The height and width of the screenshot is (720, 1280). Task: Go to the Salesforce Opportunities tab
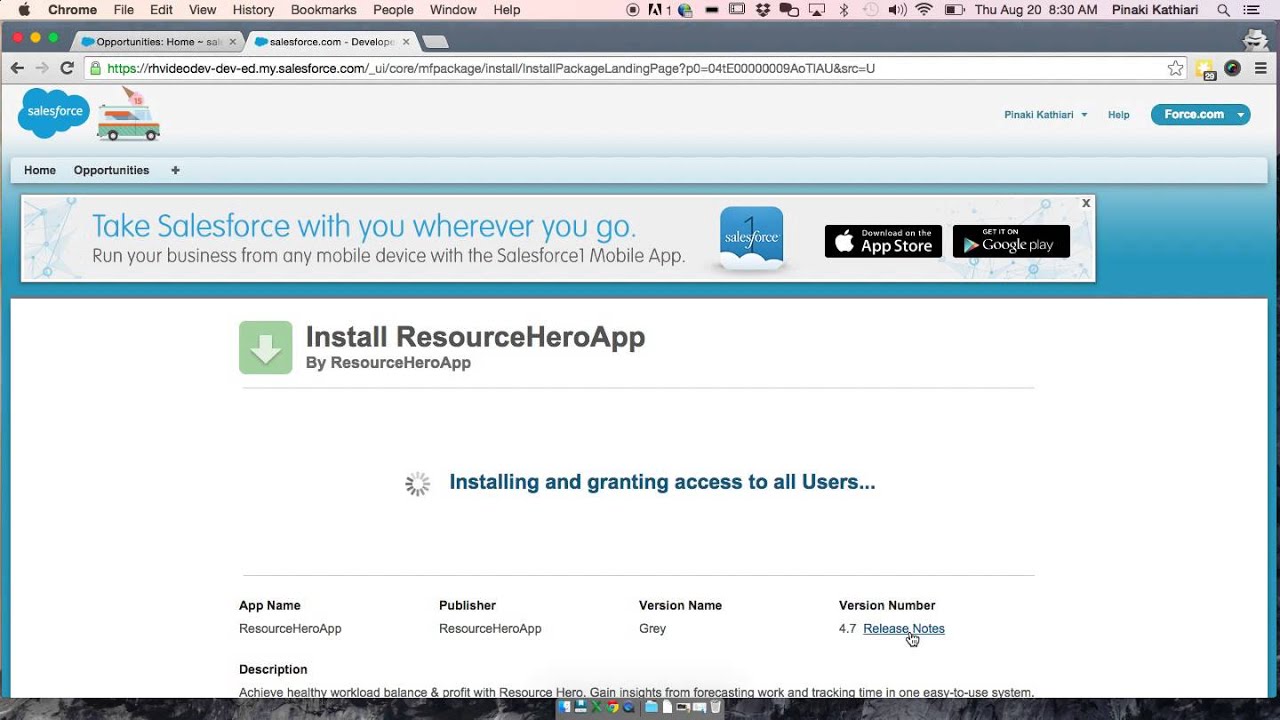(111, 170)
